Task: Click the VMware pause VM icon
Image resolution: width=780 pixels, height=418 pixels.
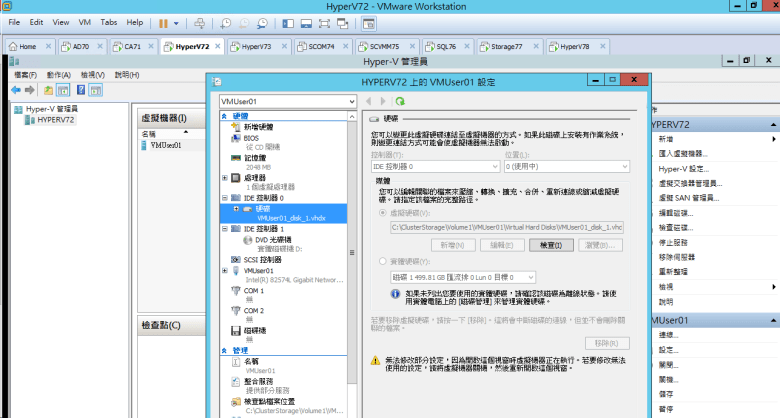Action: pos(164,21)
